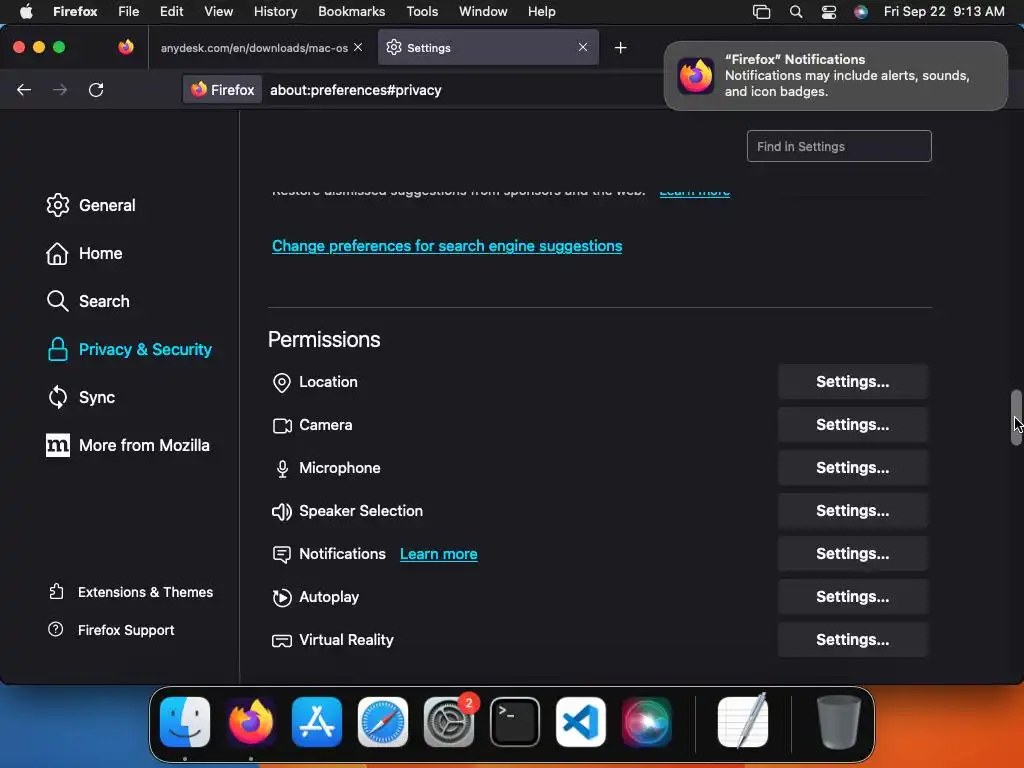Open Notifications permission Settings
The height and width of the screenshot is (768, 1024).
pos(852,554)
